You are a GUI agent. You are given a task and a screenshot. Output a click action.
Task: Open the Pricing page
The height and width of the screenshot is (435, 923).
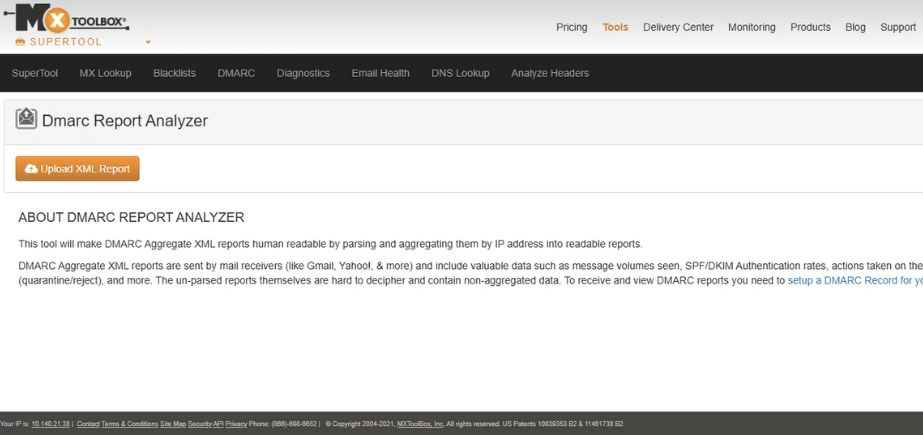572,27
